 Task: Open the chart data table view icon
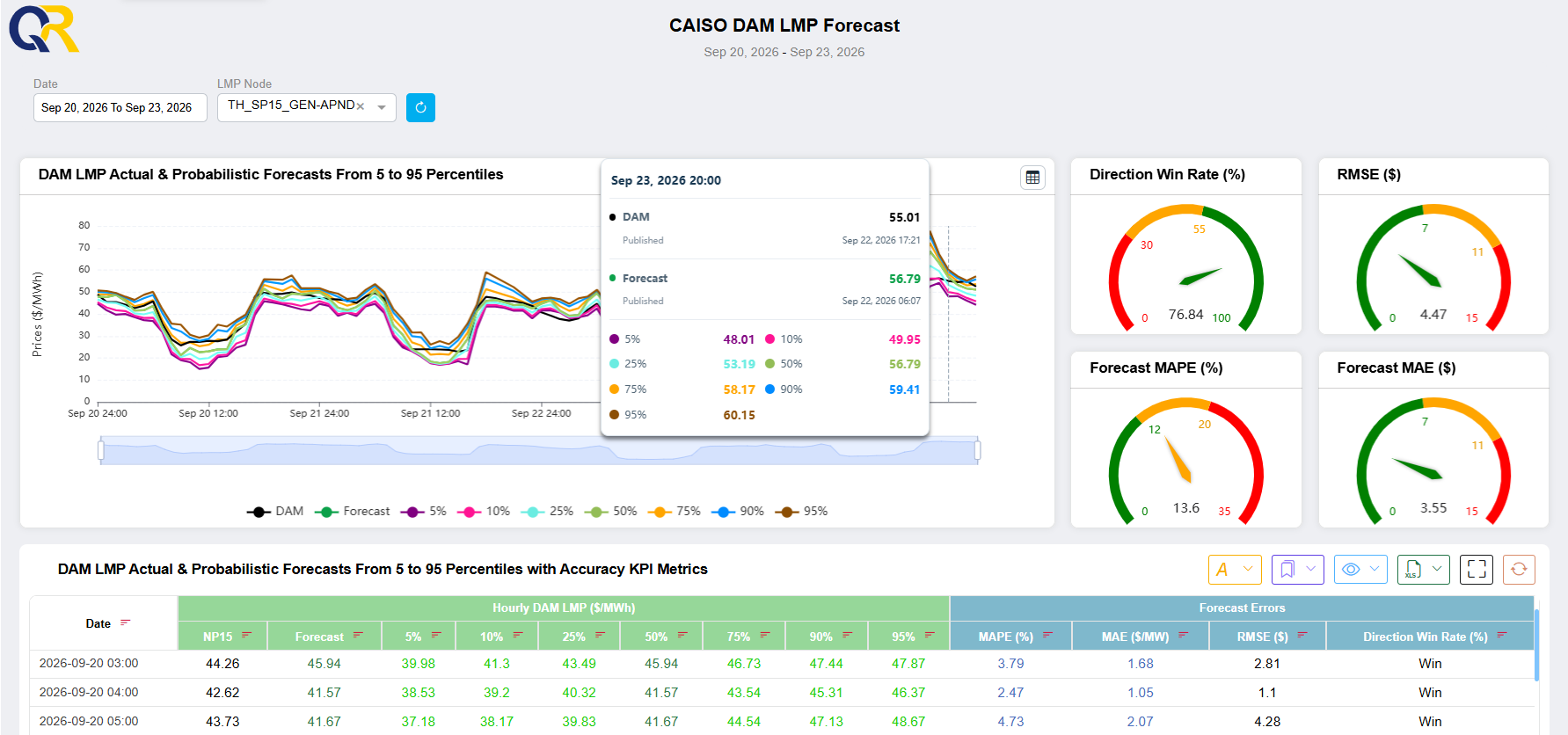(1032, 178)
